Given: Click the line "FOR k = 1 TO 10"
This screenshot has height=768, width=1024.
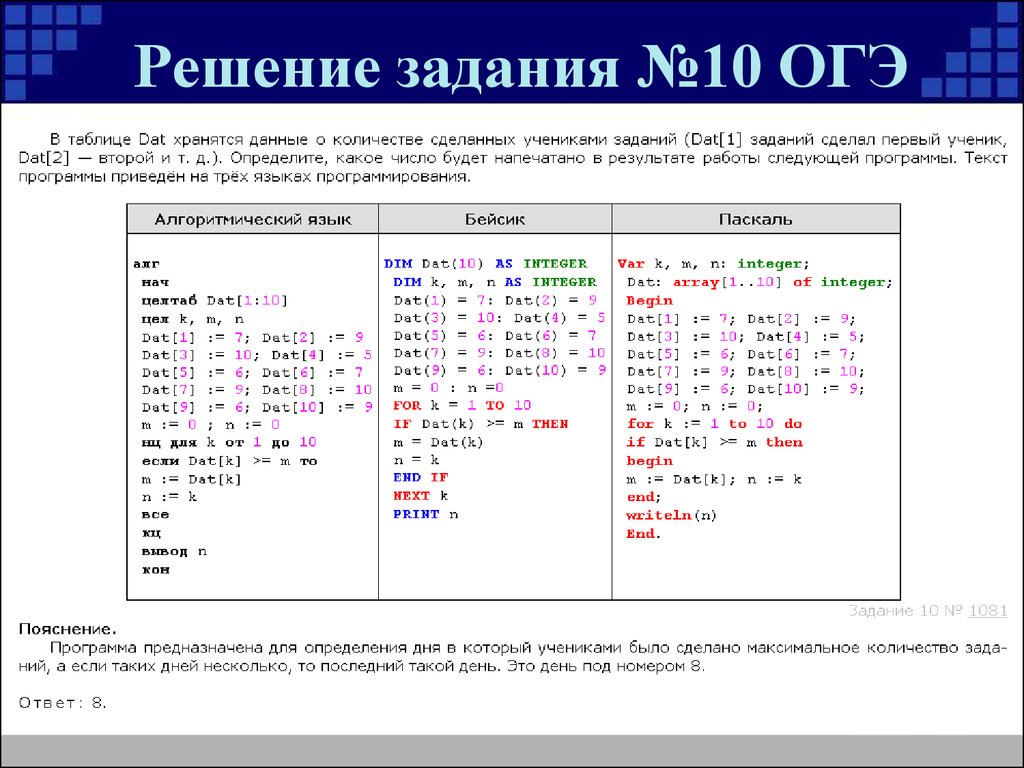Looking at the screenshot, I should 462,406.
